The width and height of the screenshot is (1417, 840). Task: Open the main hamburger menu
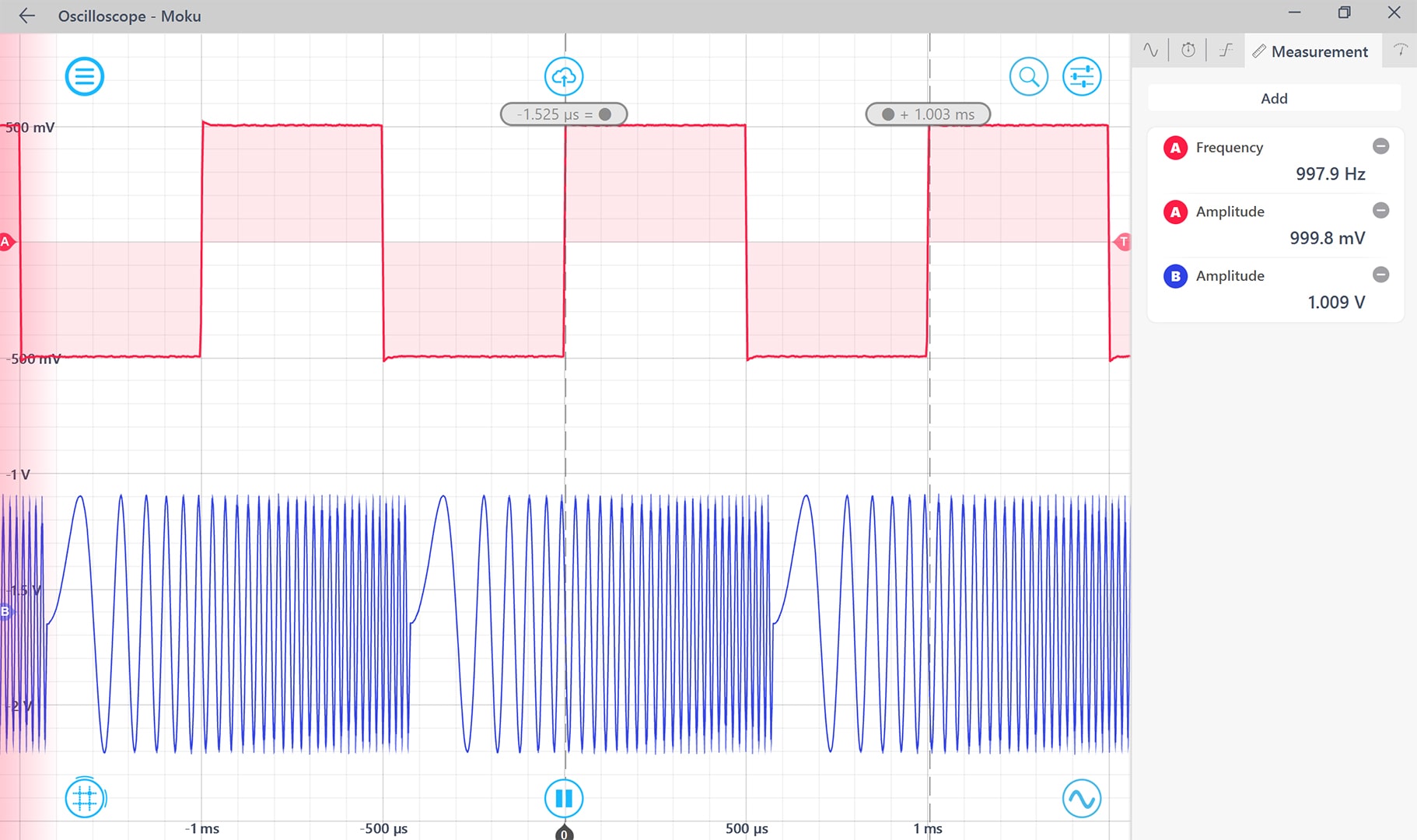coord(85,75)
